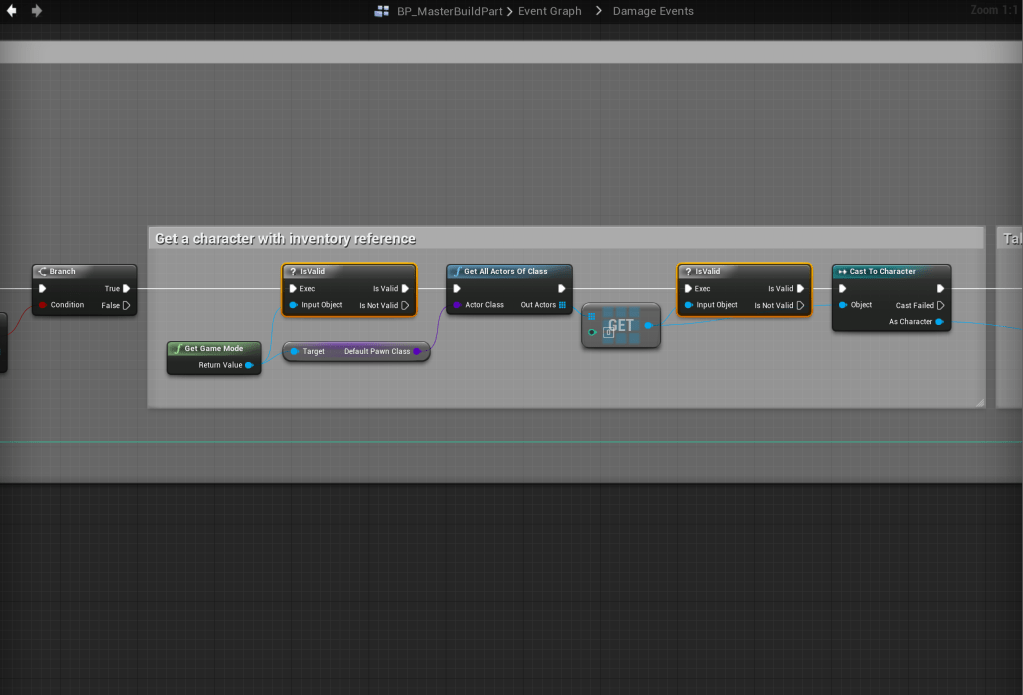Click Out Actors array output pin
The height and width of the screenshot is (695, 1023).
[x=562, y=305]
